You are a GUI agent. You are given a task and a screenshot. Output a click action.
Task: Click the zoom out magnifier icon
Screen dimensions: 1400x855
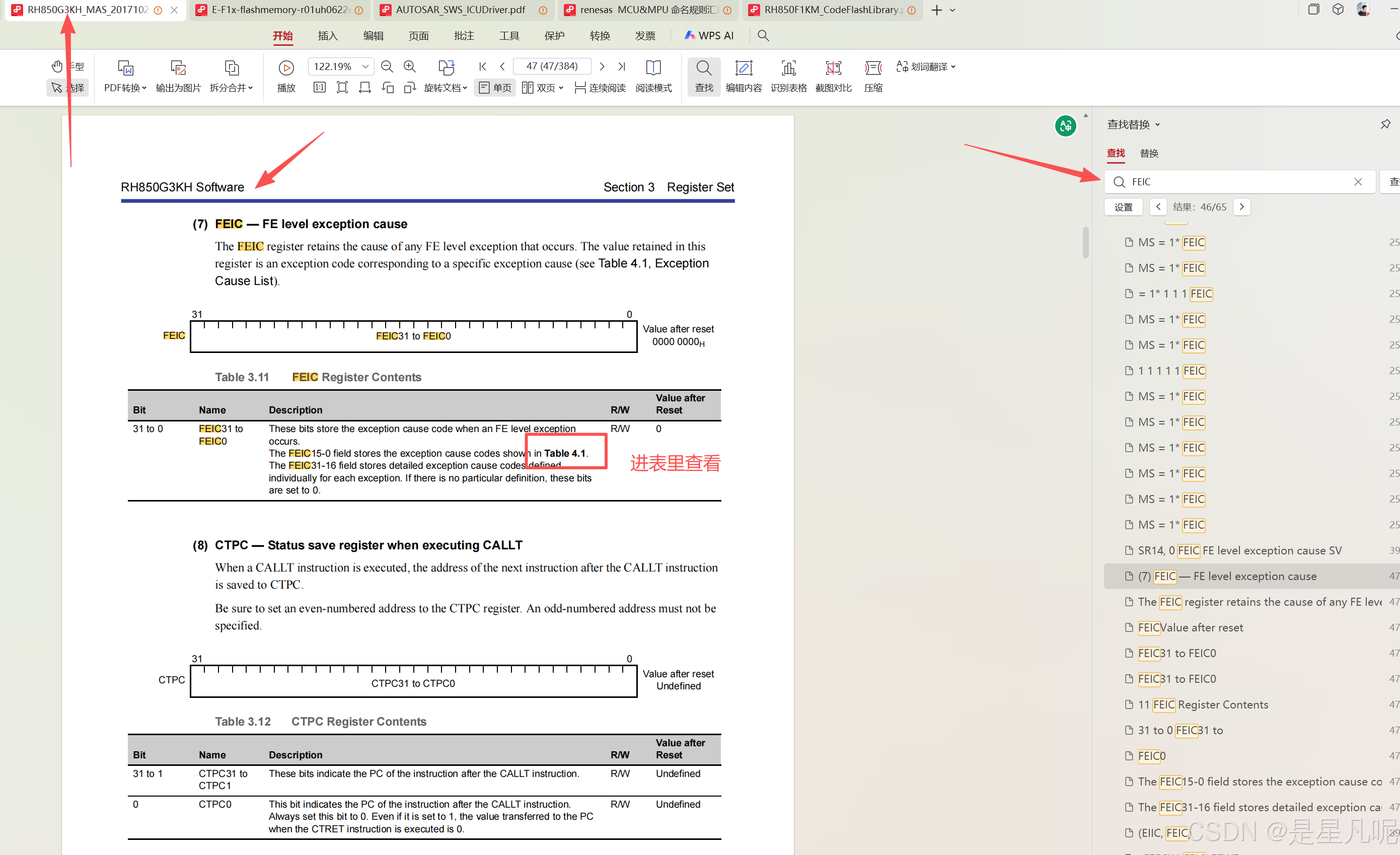(x=387, y=66)
